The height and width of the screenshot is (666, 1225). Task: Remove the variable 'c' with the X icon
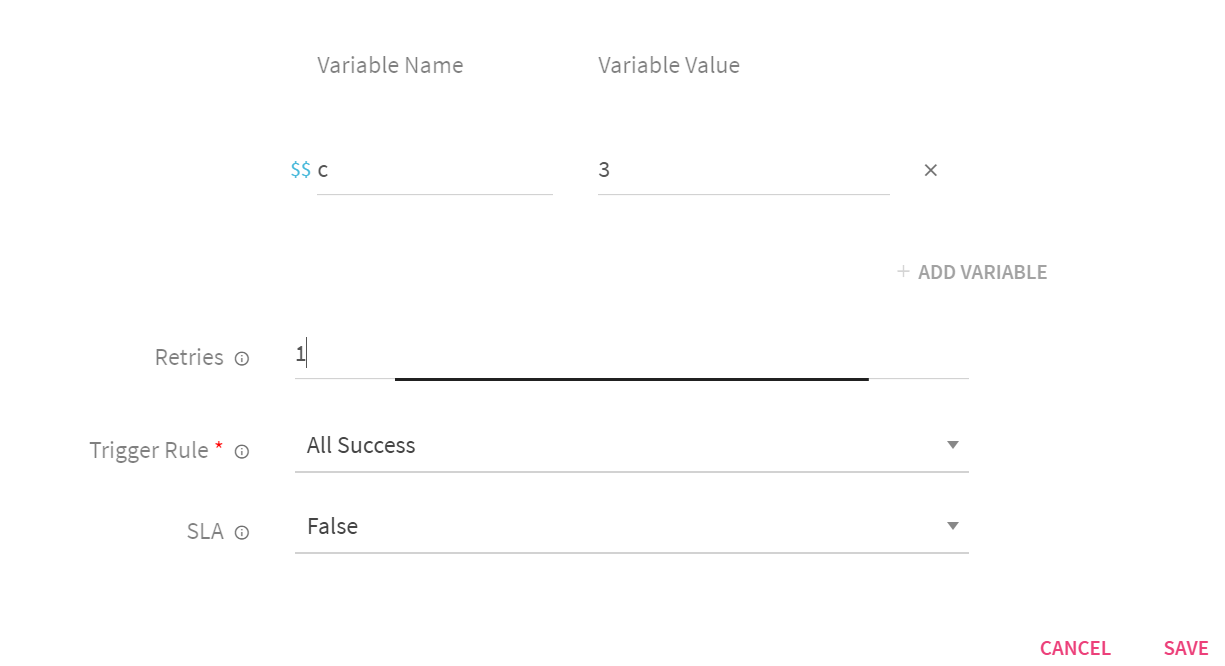tap(930, 170)
